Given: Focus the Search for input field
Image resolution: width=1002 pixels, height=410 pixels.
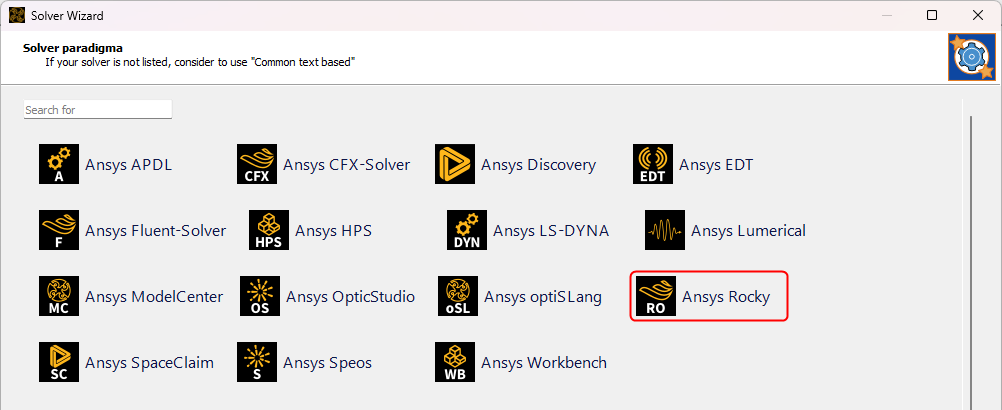Looking at the screenshot, I should point(98,109).
